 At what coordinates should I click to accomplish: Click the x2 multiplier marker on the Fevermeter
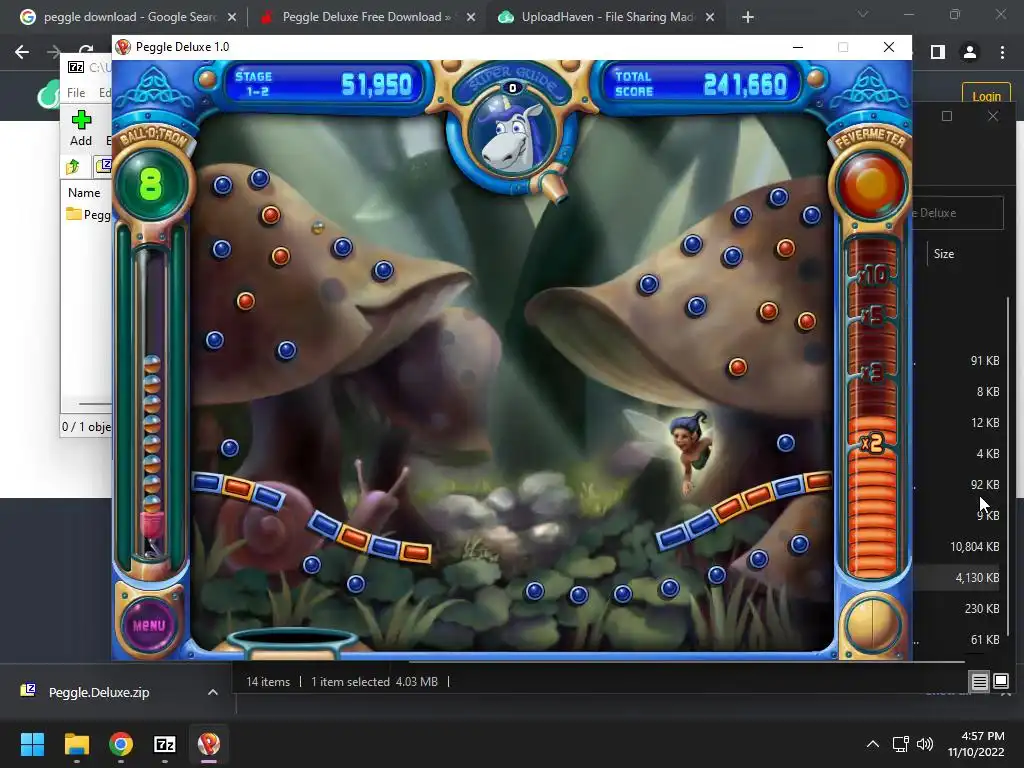872,443
